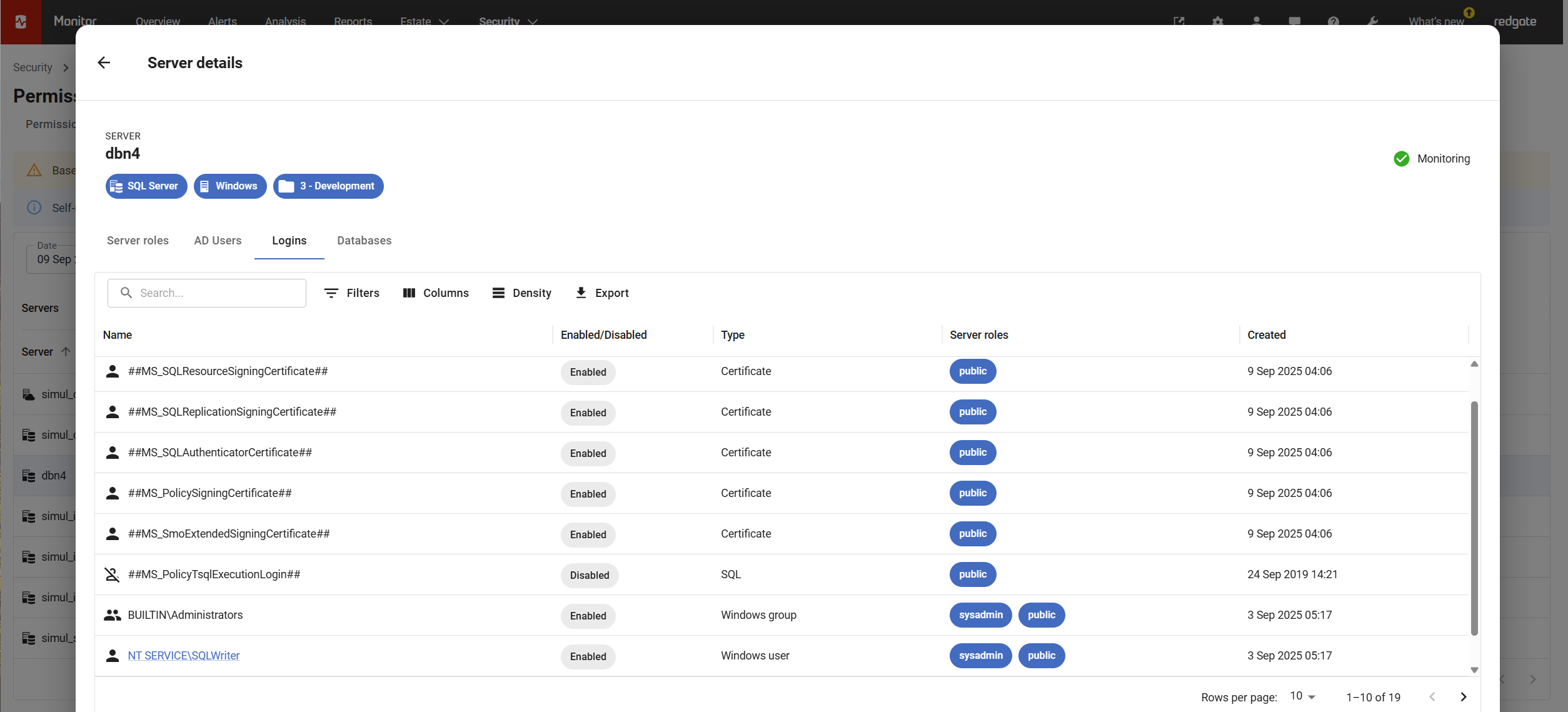This screenshot has height=712, width=1568.
Task: Open the Columns chooser
Action: click(x=435, y=293)
